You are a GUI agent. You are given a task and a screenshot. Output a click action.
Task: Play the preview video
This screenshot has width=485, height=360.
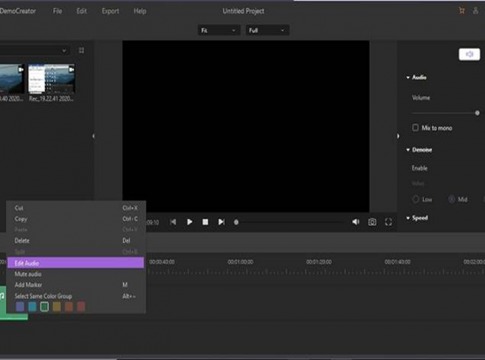[189, 222]
